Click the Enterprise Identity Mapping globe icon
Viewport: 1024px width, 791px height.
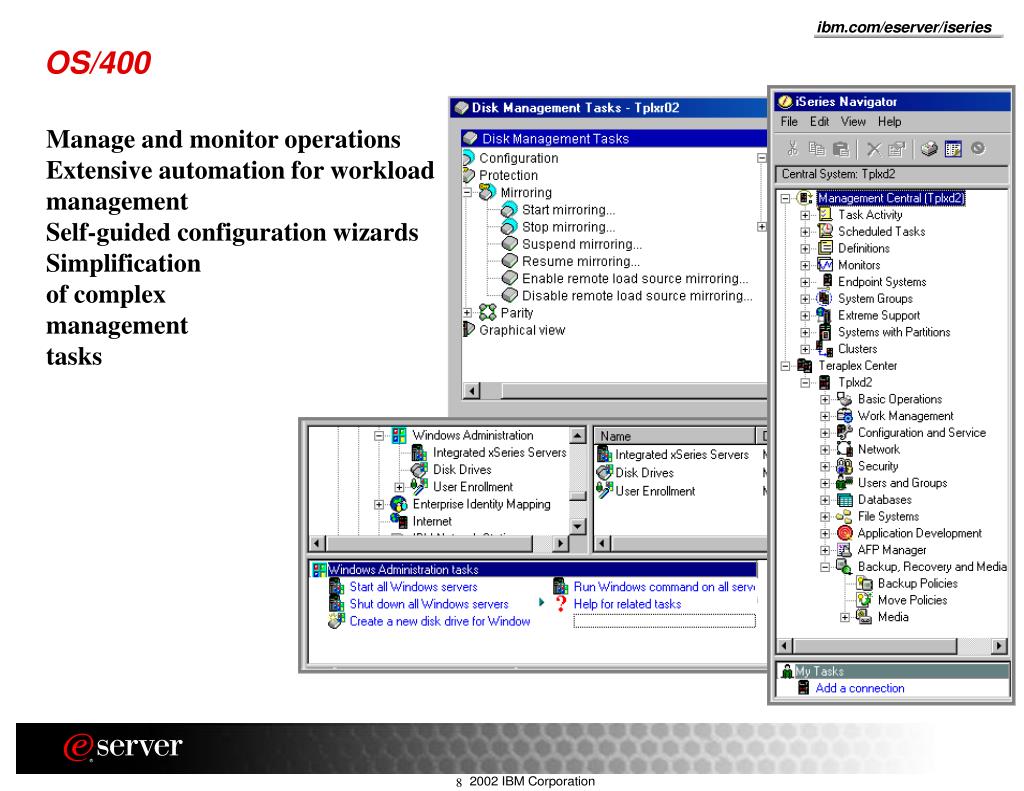coord(398,504)
